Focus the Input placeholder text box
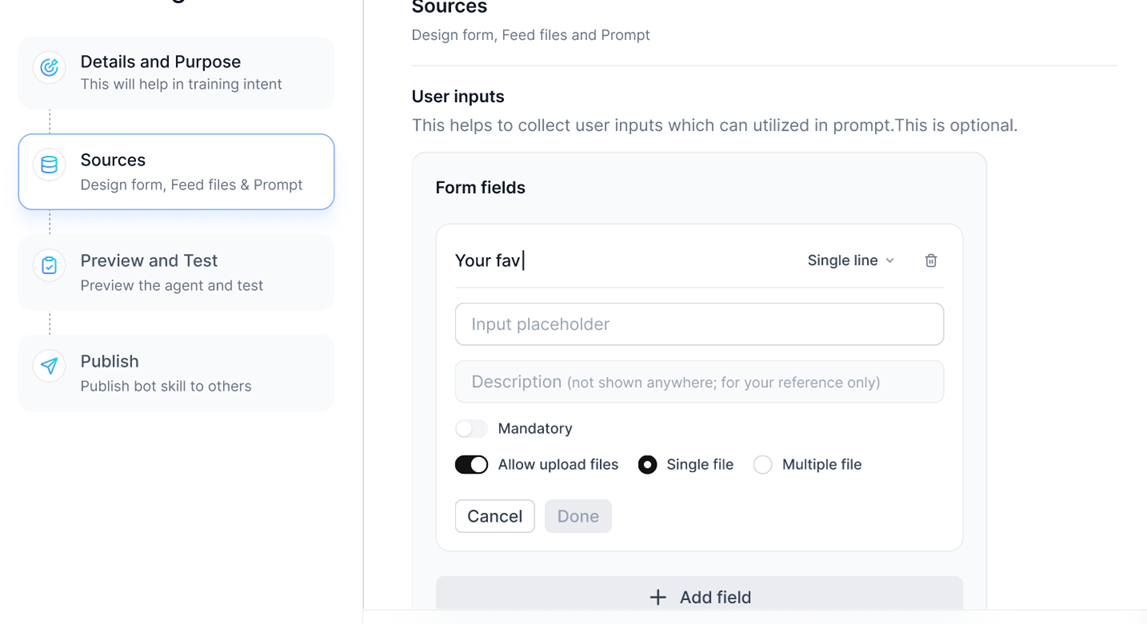Image resolution: width=1147 pixels, height=624 pixels. pos(699,324)
